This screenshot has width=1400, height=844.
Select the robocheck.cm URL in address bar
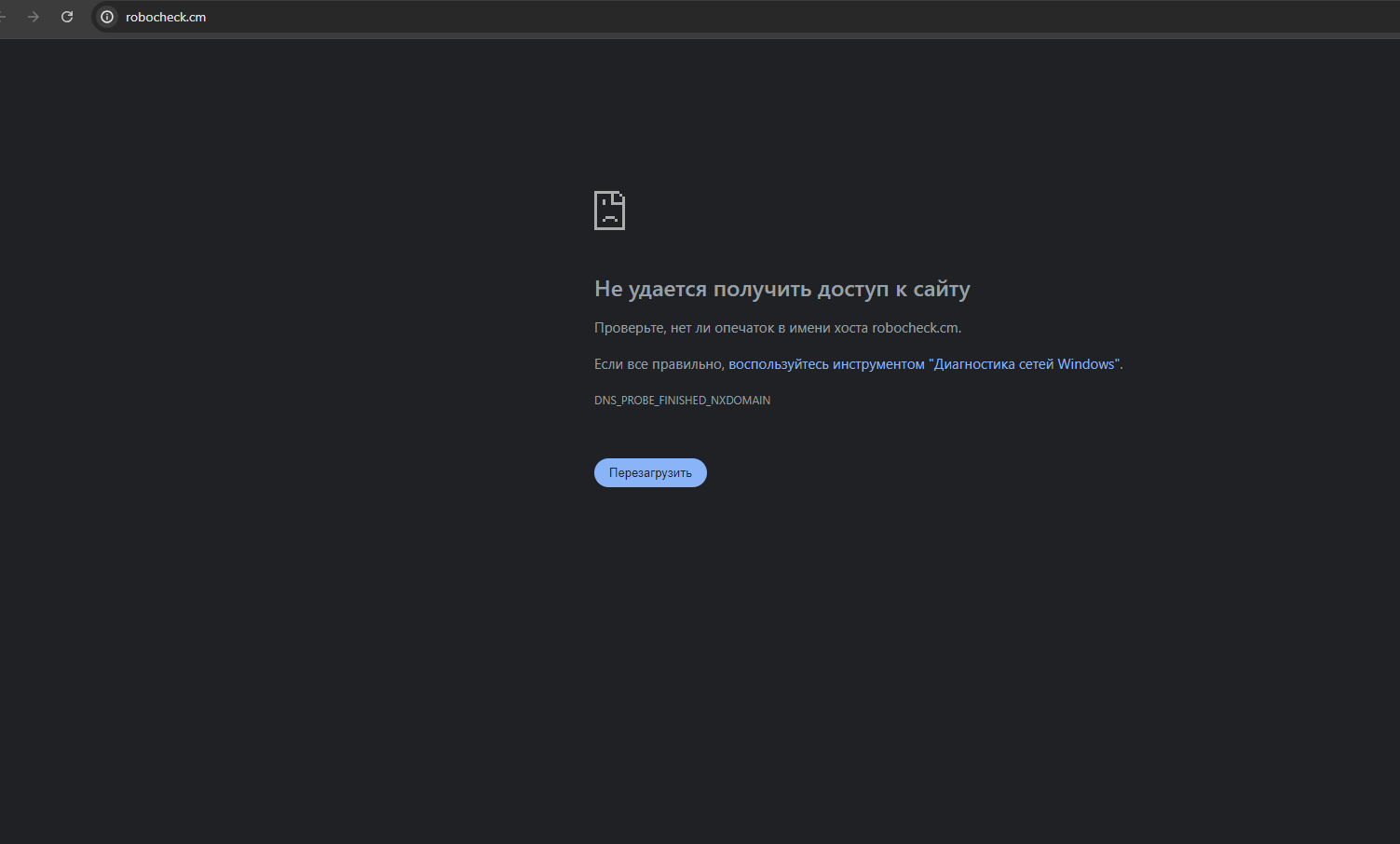(166, 17)
